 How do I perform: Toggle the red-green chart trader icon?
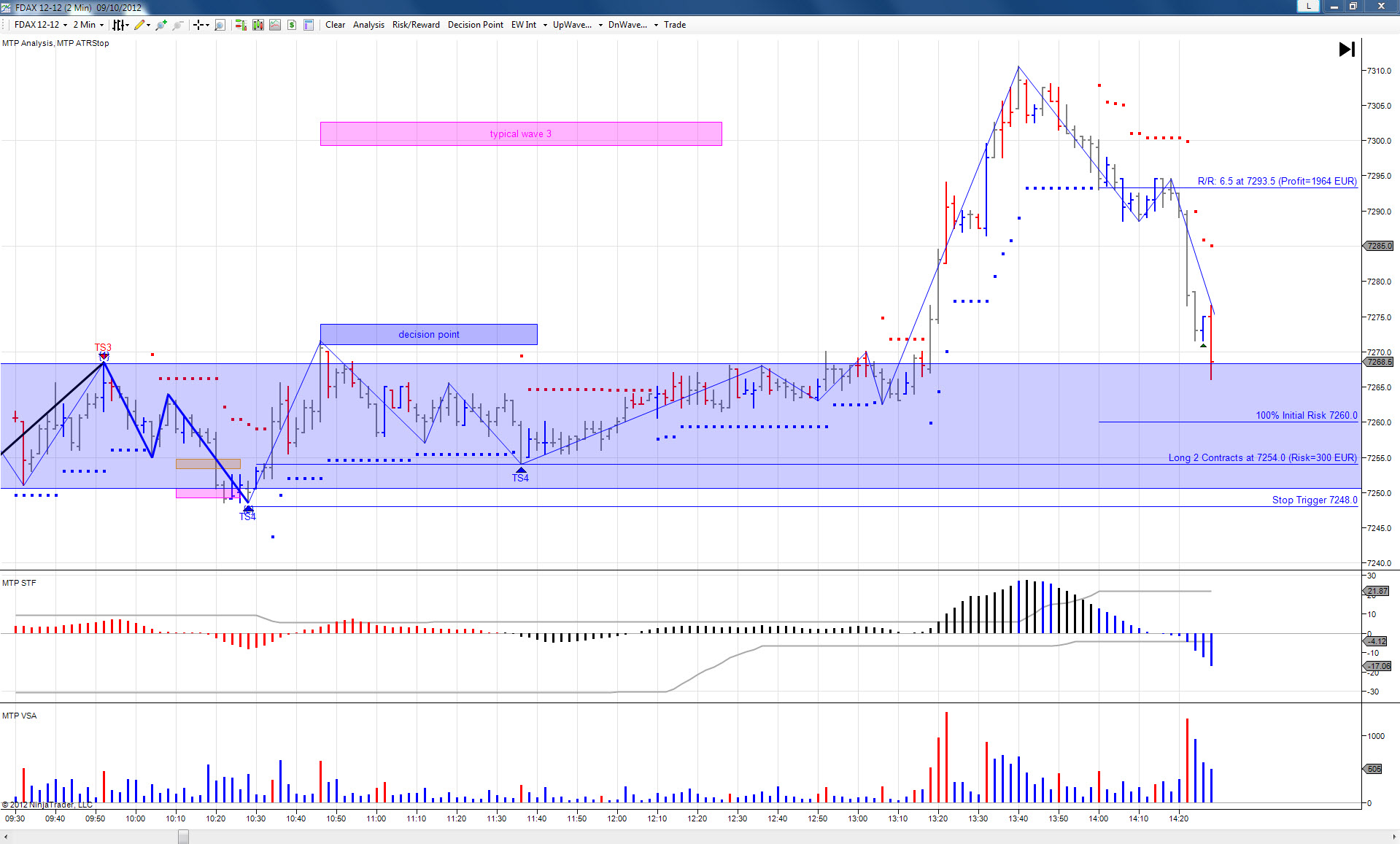coord(240,25)
